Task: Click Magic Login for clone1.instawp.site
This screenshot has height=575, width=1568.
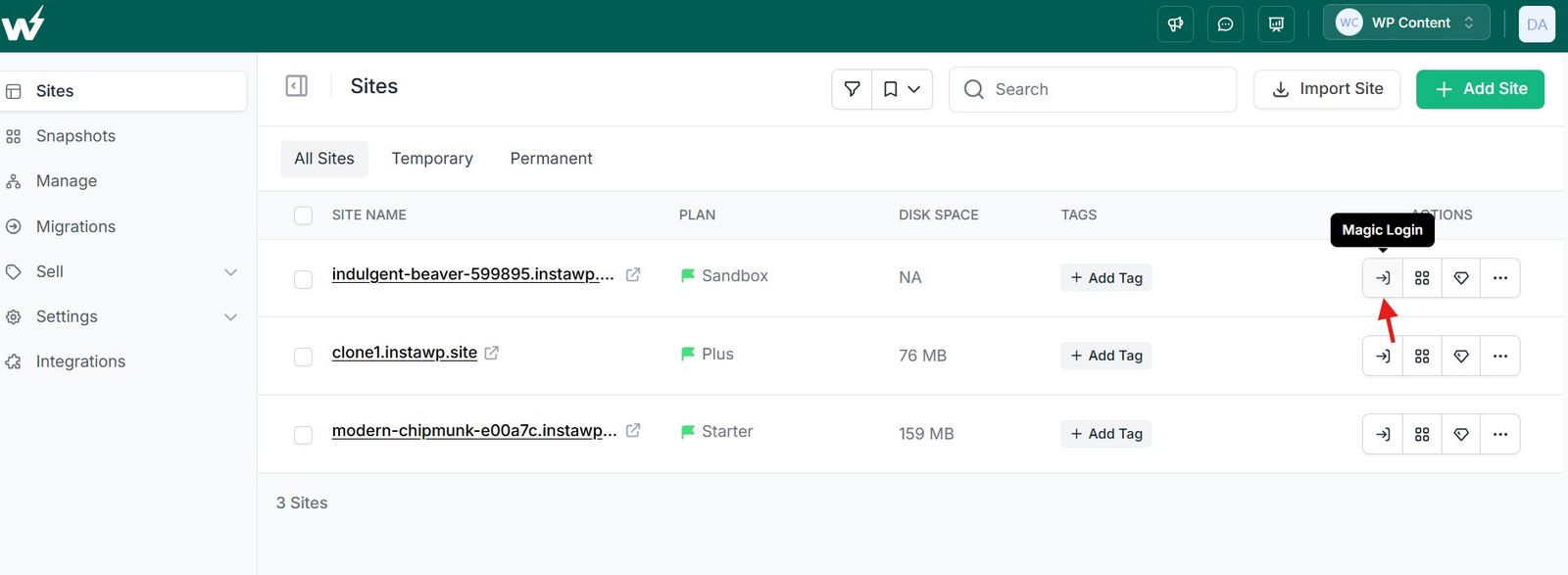Action: 1383,357
